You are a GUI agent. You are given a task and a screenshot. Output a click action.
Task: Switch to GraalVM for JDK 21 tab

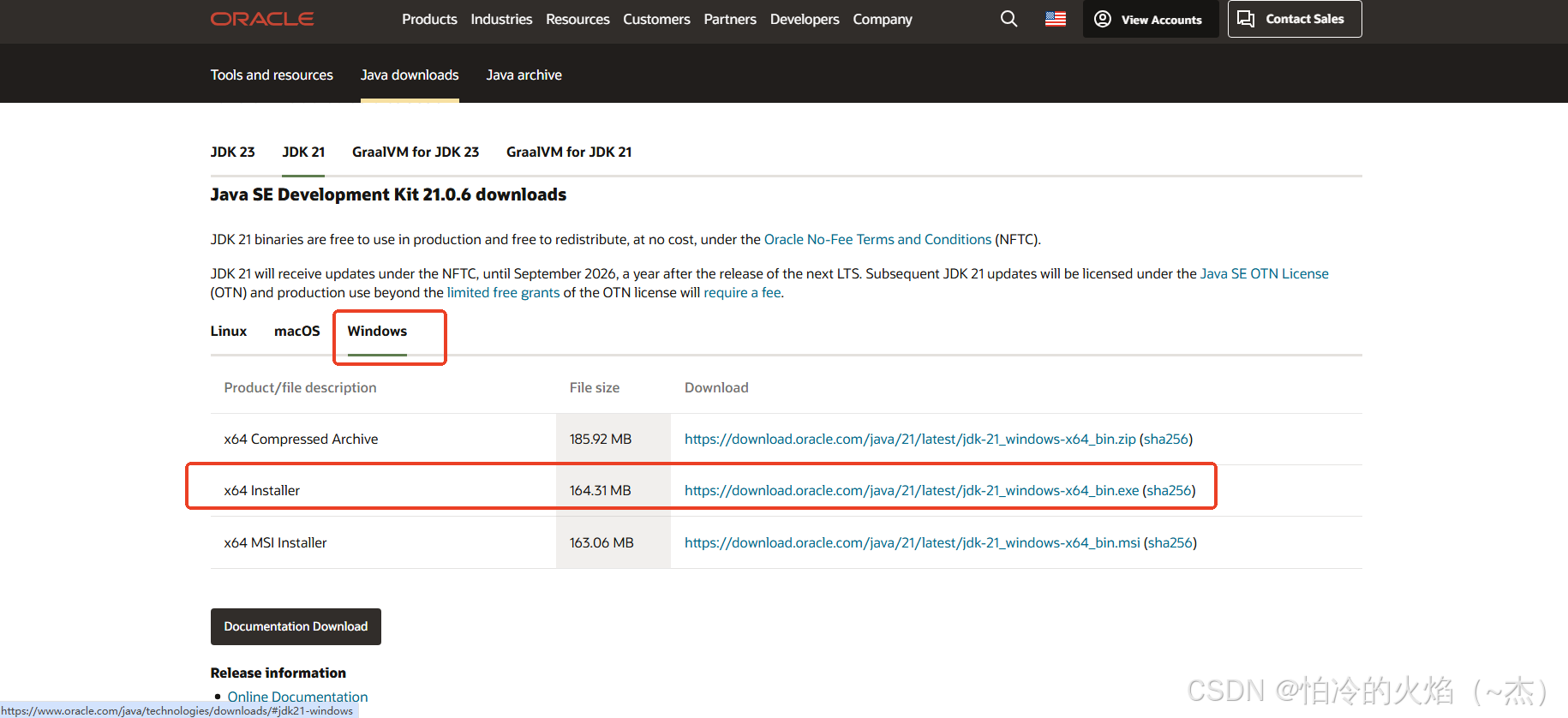pyautogui.click(x=569, y=152)
